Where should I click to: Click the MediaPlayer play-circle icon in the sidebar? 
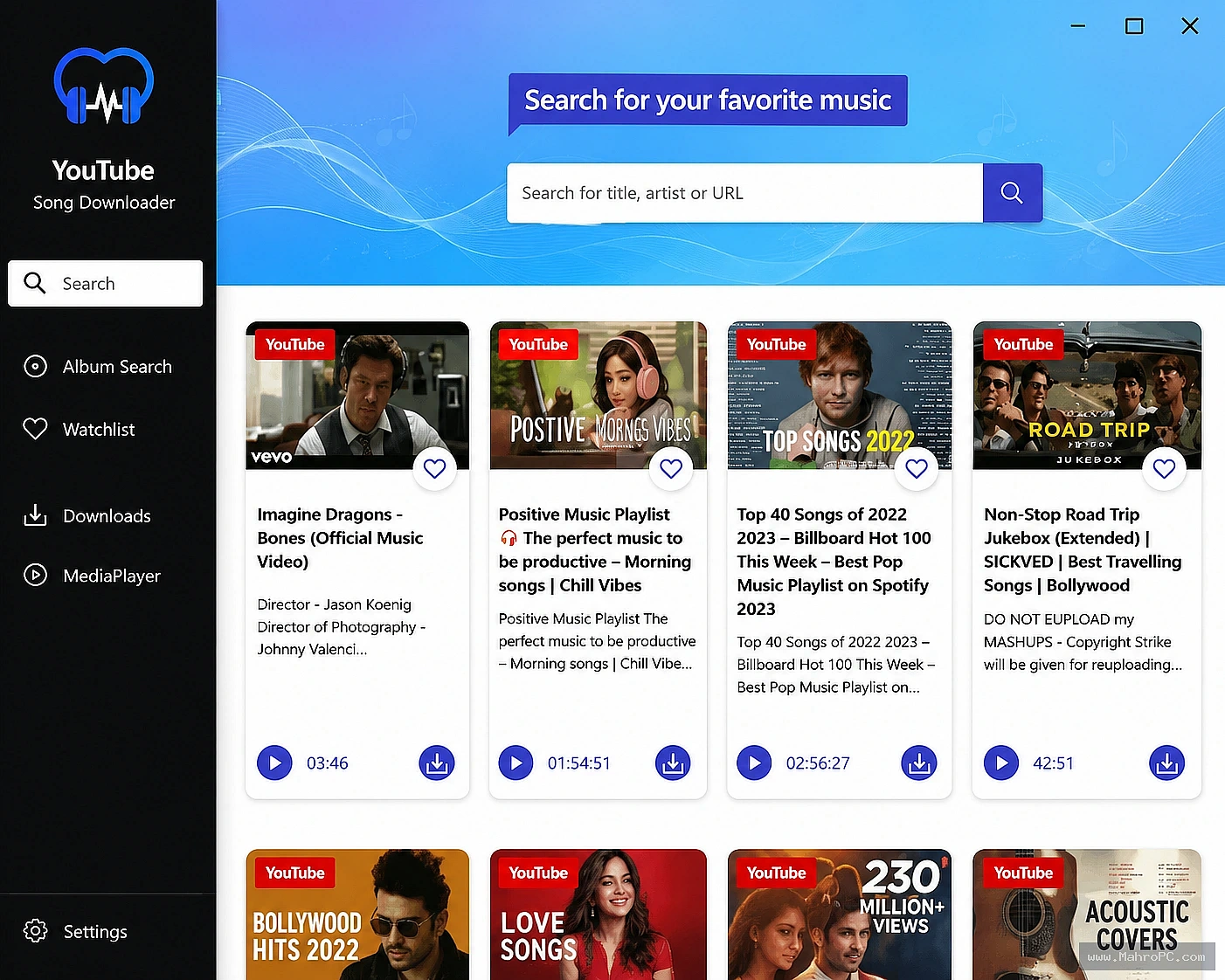35,575
